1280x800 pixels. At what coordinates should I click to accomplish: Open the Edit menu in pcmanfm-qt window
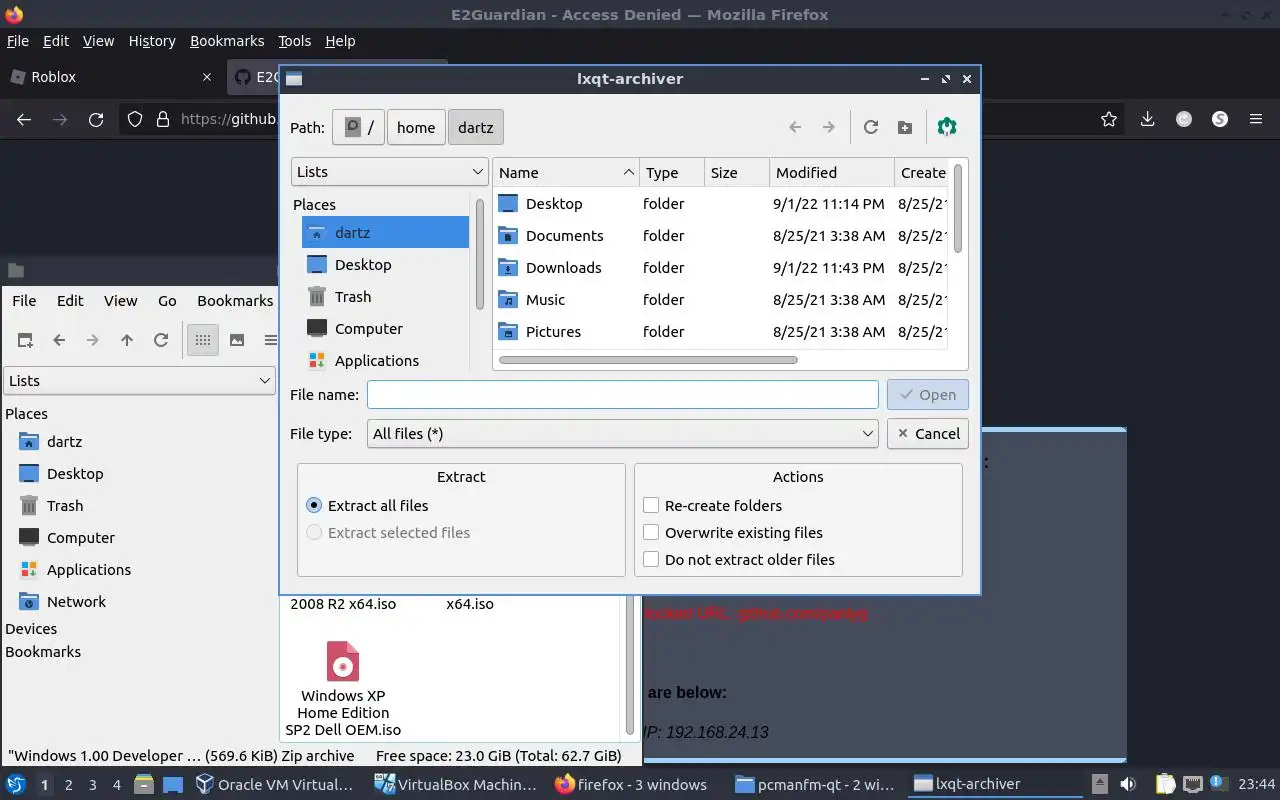pyautogui.click(x=70, y=301)
